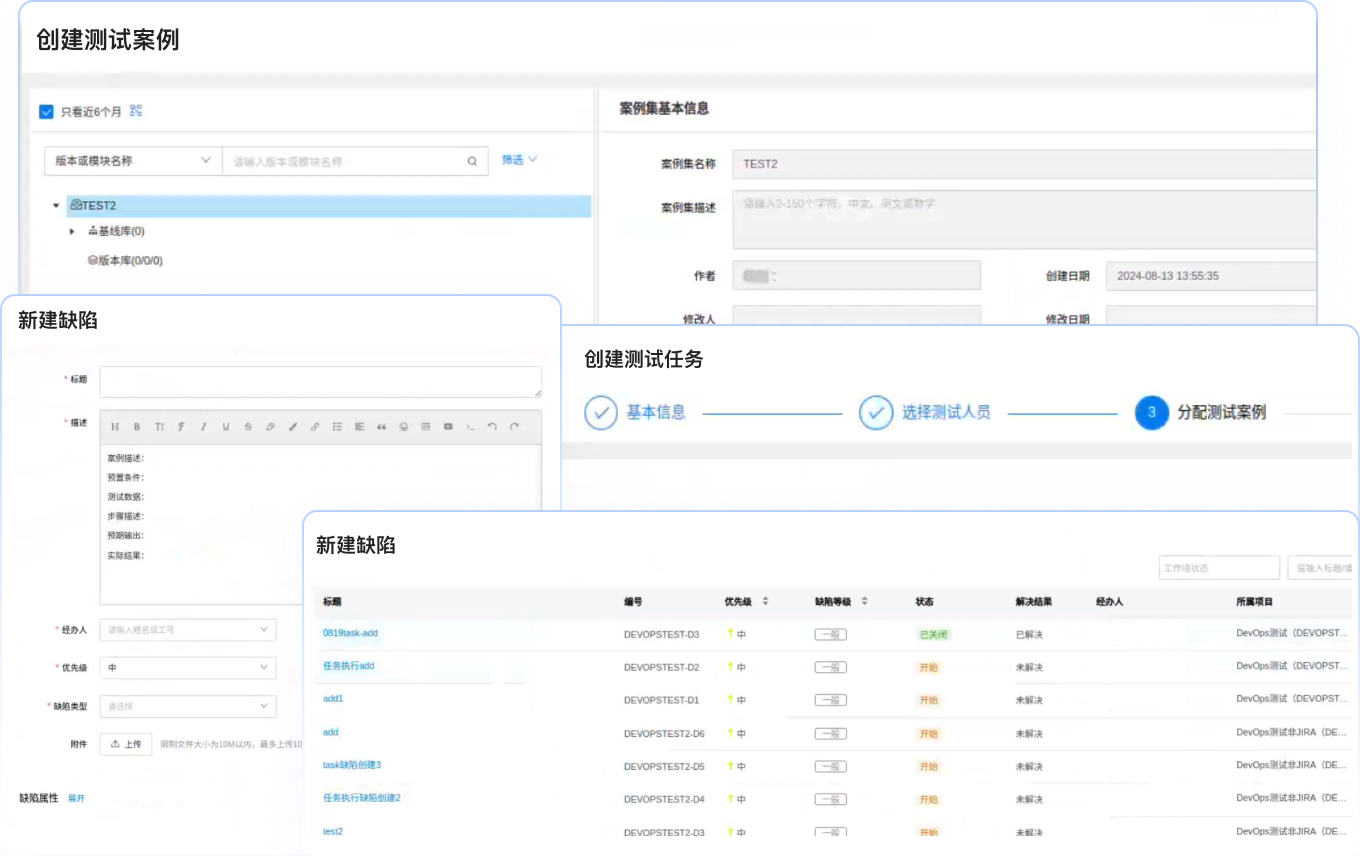Click the code block toolbar icon

pos(470,427)
